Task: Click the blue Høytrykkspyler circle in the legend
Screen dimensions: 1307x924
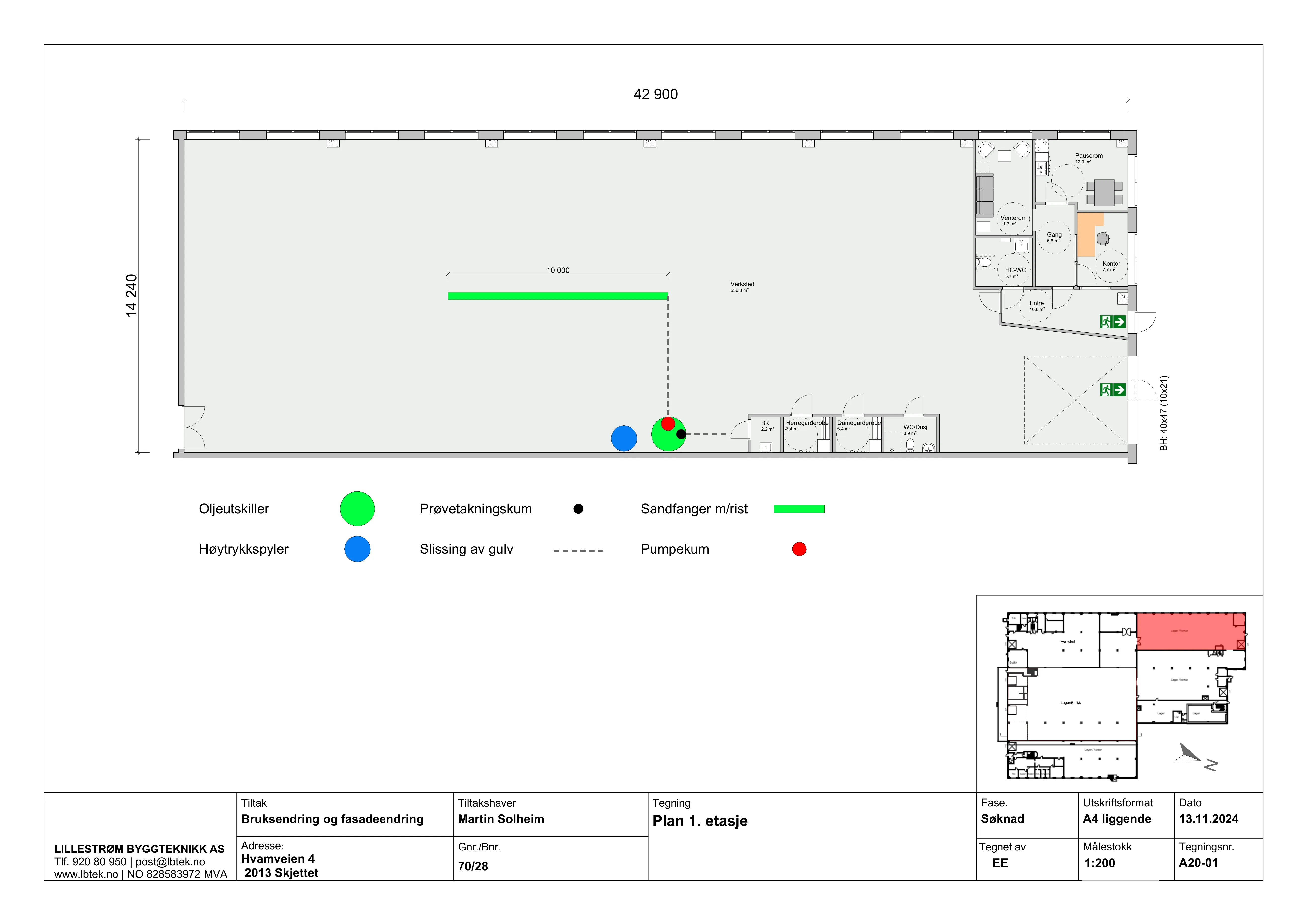Action: [357, 549]
